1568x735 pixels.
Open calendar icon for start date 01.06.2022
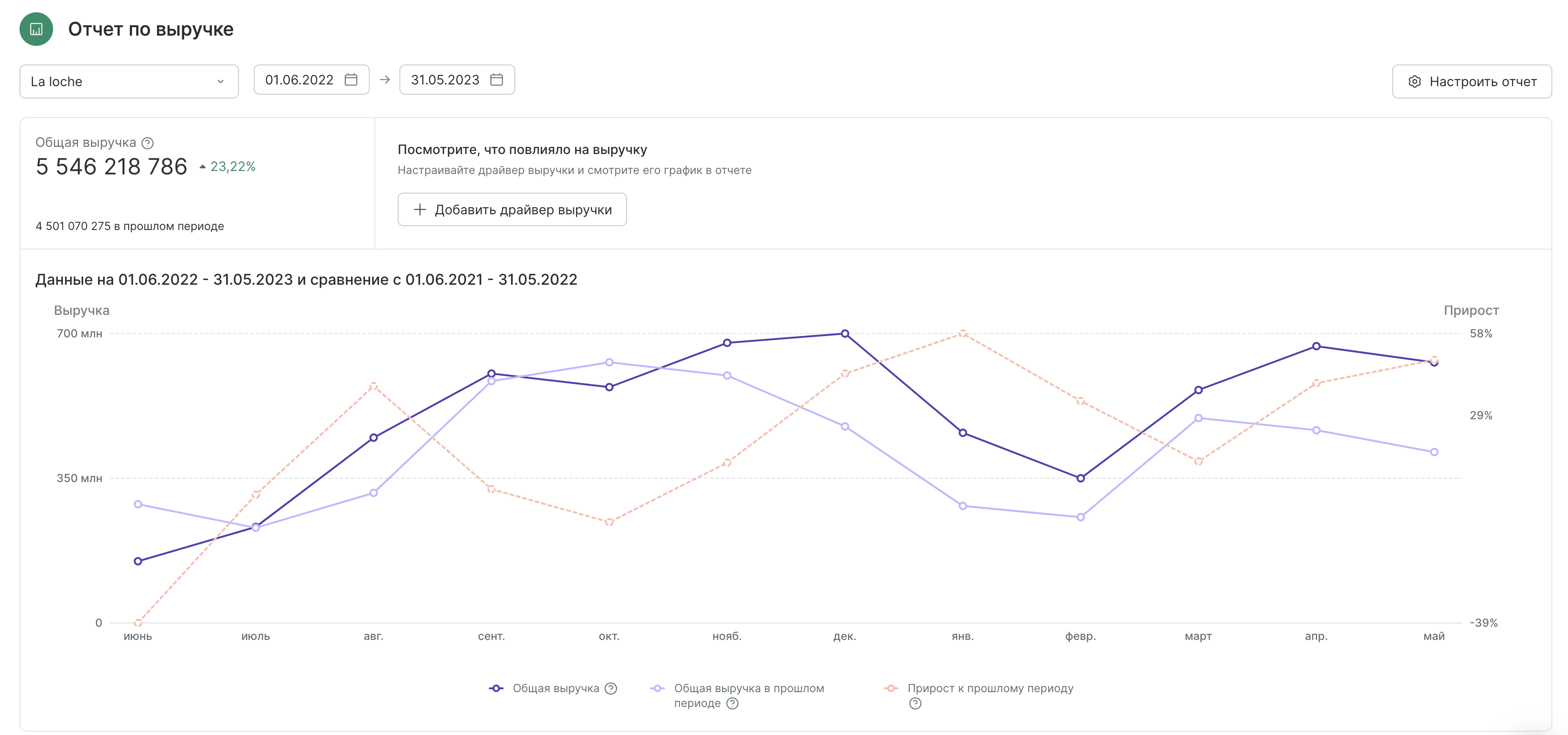(x=351, y=80)
